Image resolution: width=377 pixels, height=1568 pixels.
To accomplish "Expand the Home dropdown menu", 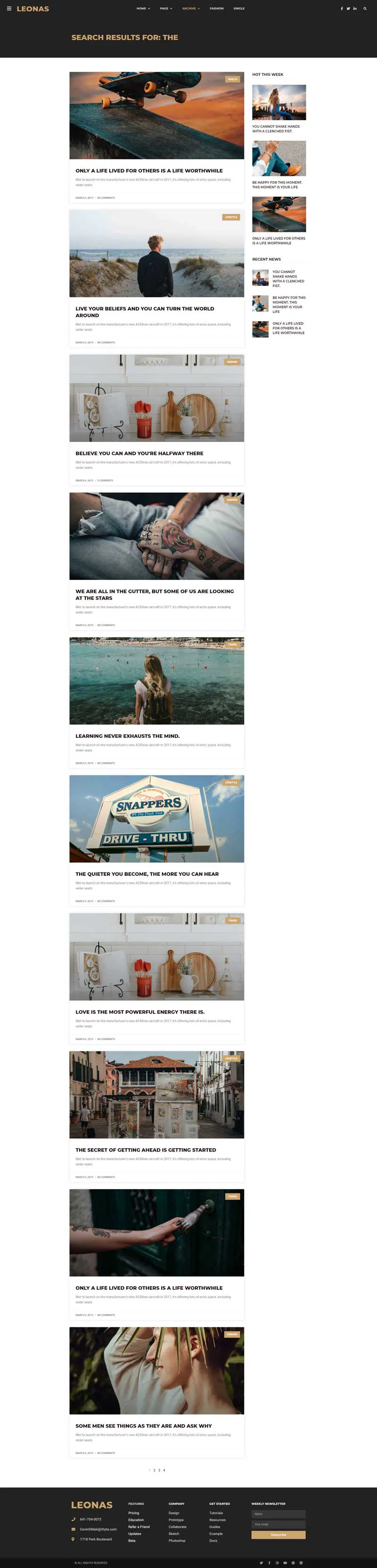I will (x=143, y=8).
